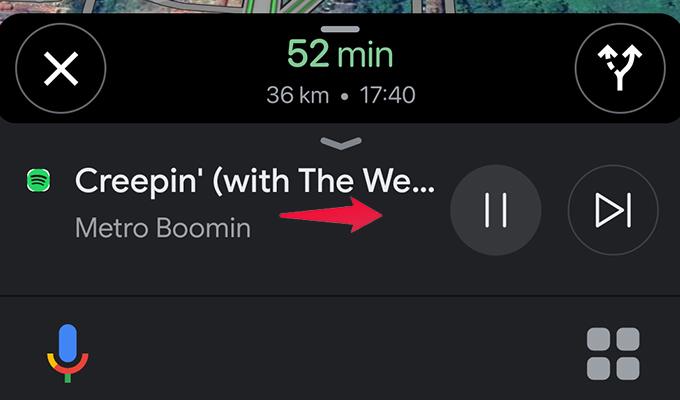
Task: Select the artist name Metro Boomin
Action: (163, 227)
